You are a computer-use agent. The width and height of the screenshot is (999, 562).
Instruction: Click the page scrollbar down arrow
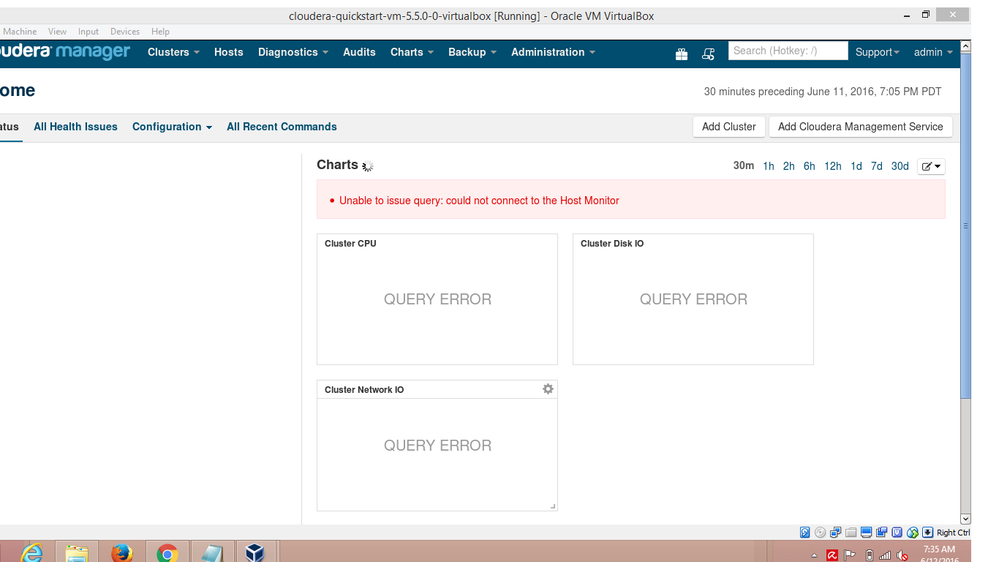point(965,519)
